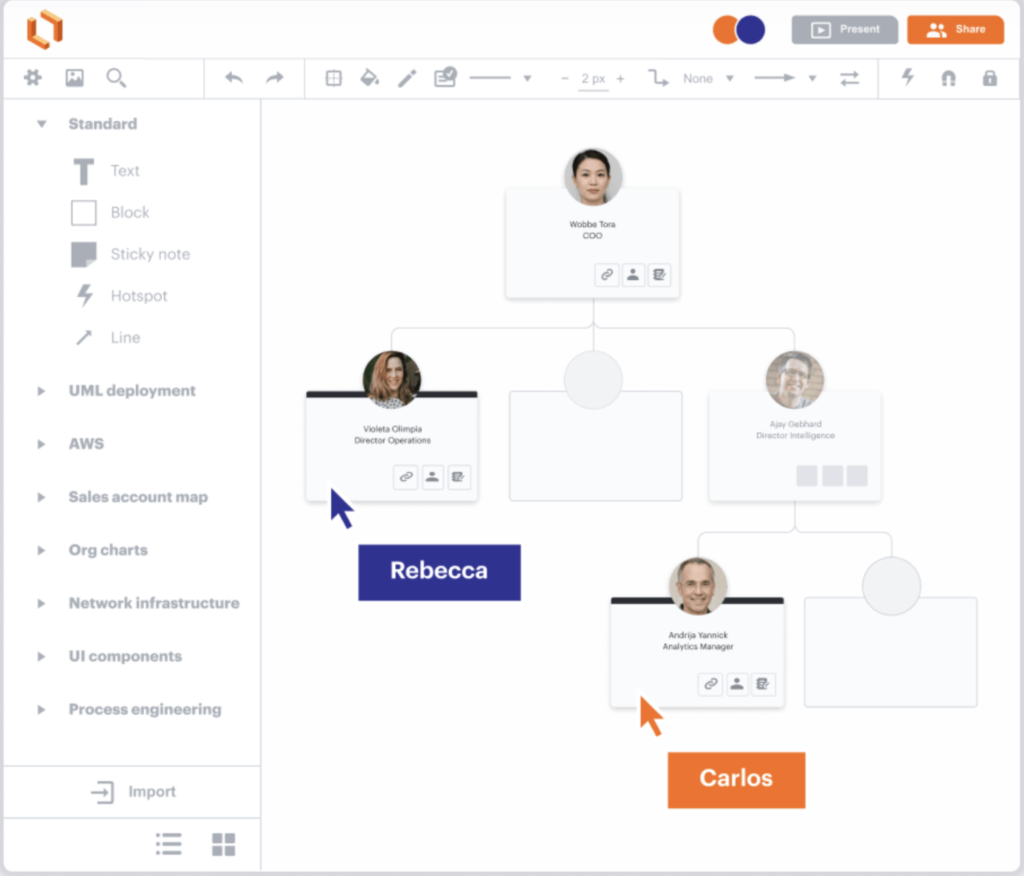Image resolution: width=1024 pixels, height=876 pixels.
Task: Click the Share button
Action: [x=955, y=29]
